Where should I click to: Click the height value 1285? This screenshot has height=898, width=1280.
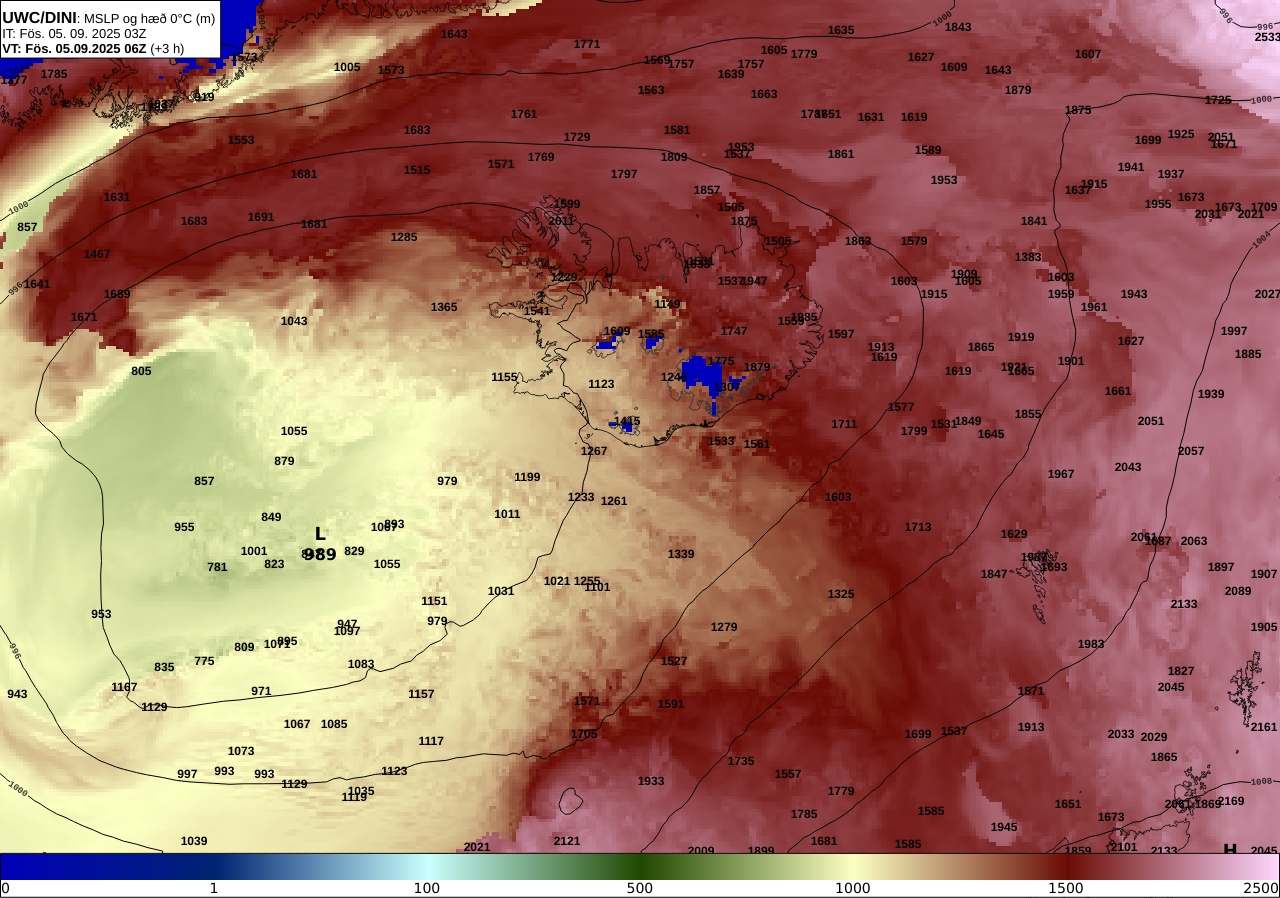(x=404, y=237)
